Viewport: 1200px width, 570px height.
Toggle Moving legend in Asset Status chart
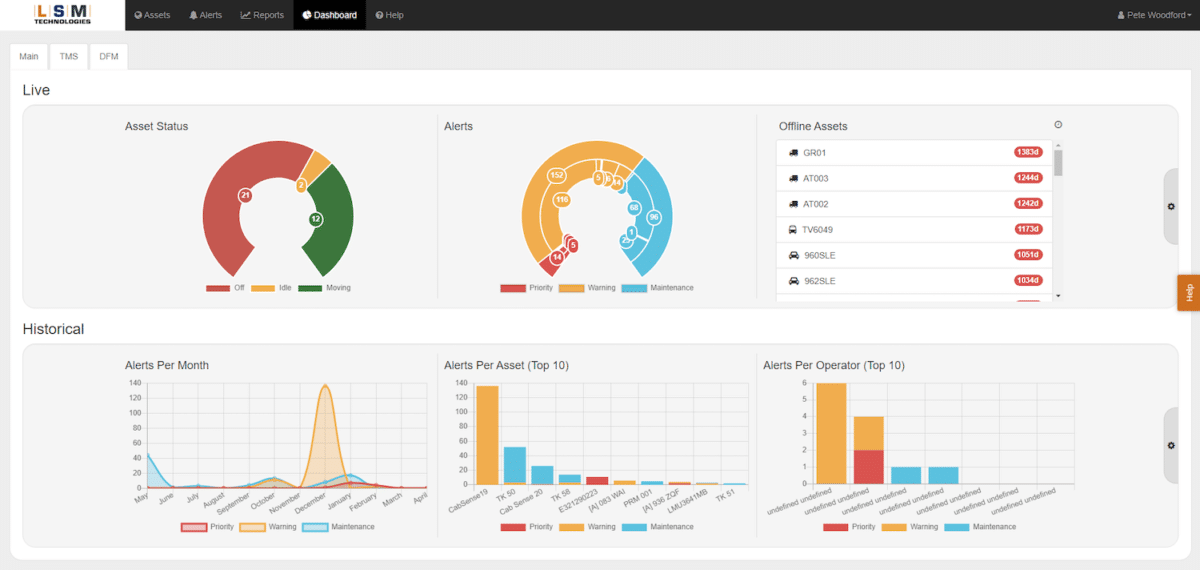324,288
